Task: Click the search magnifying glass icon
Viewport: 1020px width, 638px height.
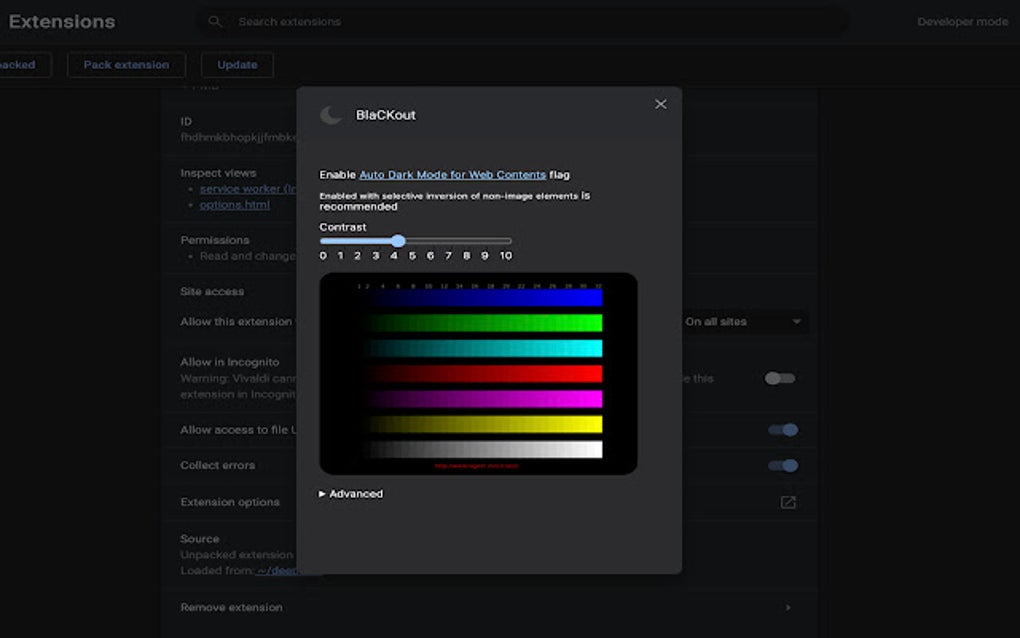Action: tap(214, 21)
